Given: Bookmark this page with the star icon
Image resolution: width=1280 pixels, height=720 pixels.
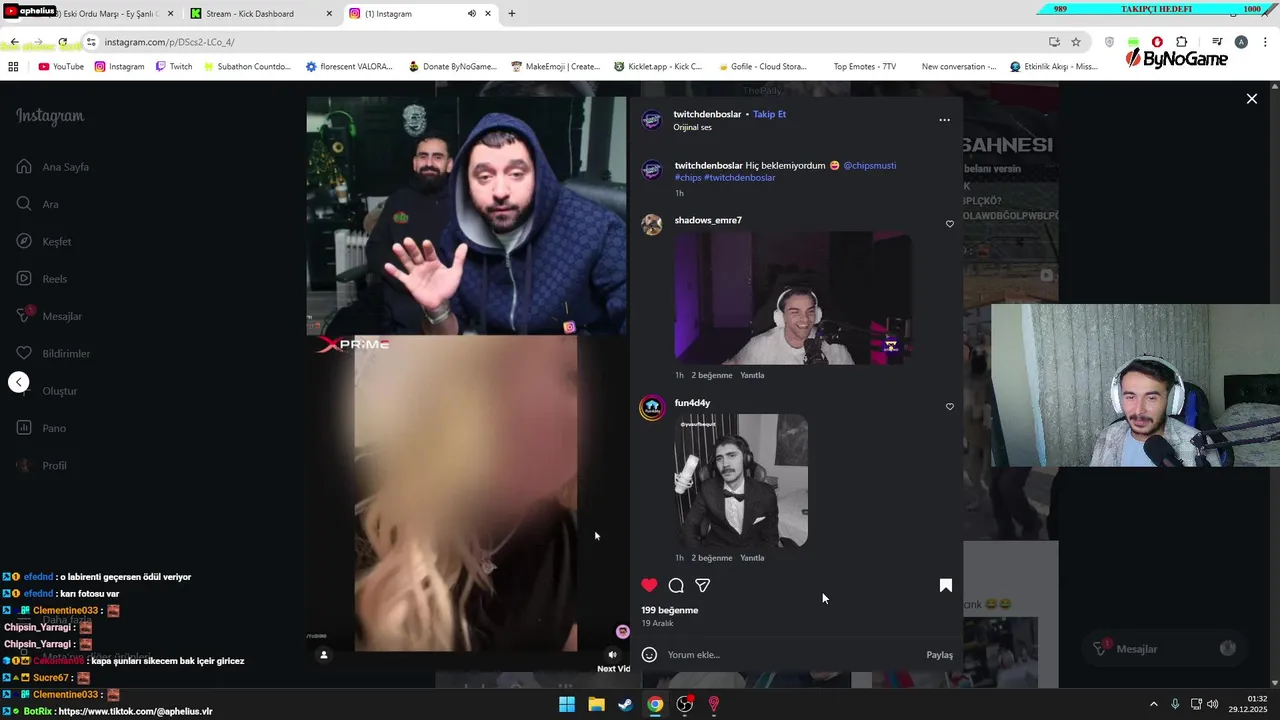Looking at the screenshot, I should tap(1076, 42).
